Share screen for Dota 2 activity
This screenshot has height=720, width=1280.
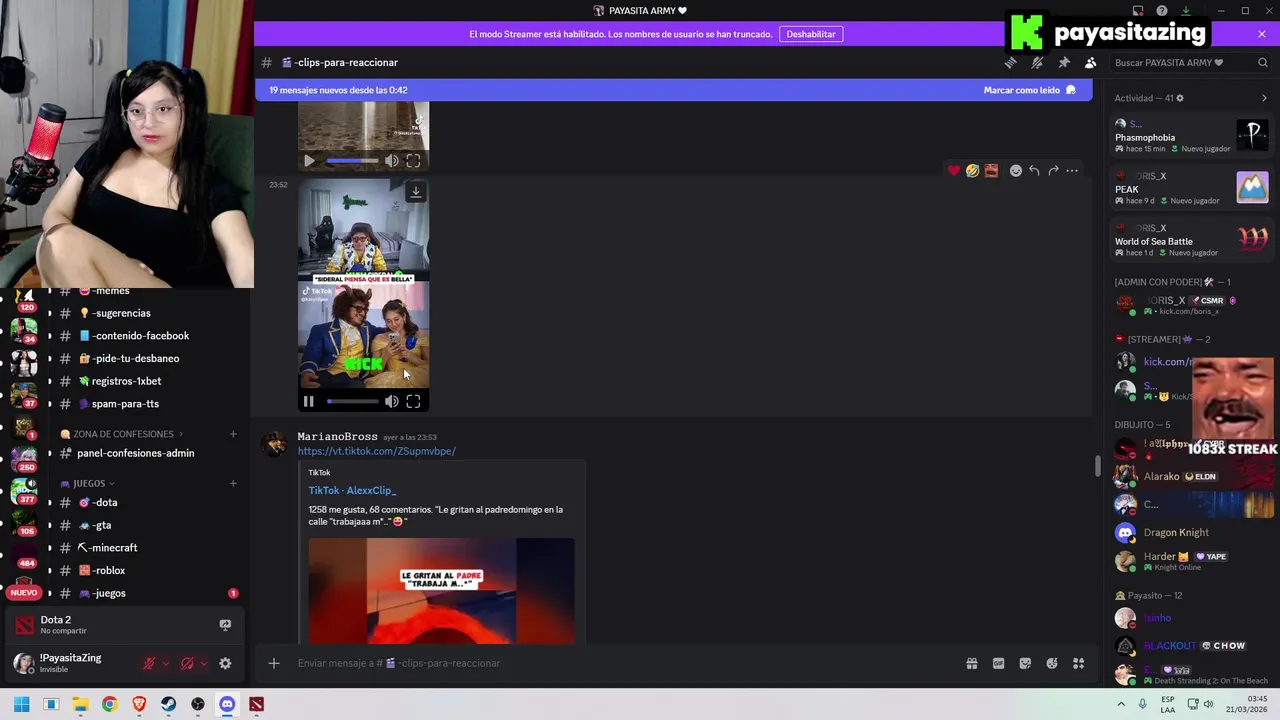(x=225, y=625)
